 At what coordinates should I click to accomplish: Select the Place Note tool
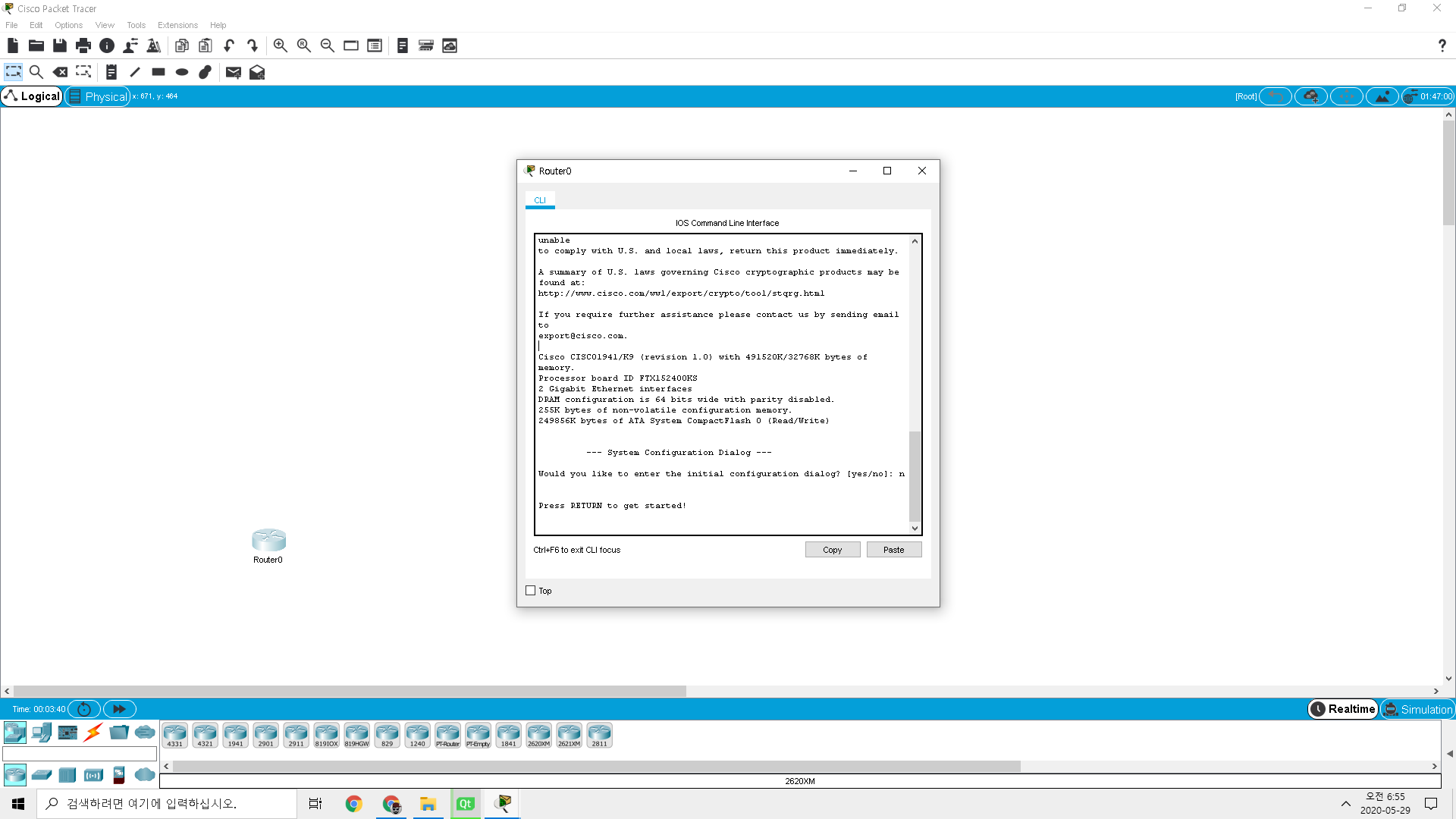pyautogui.click(x=111, y=72)
